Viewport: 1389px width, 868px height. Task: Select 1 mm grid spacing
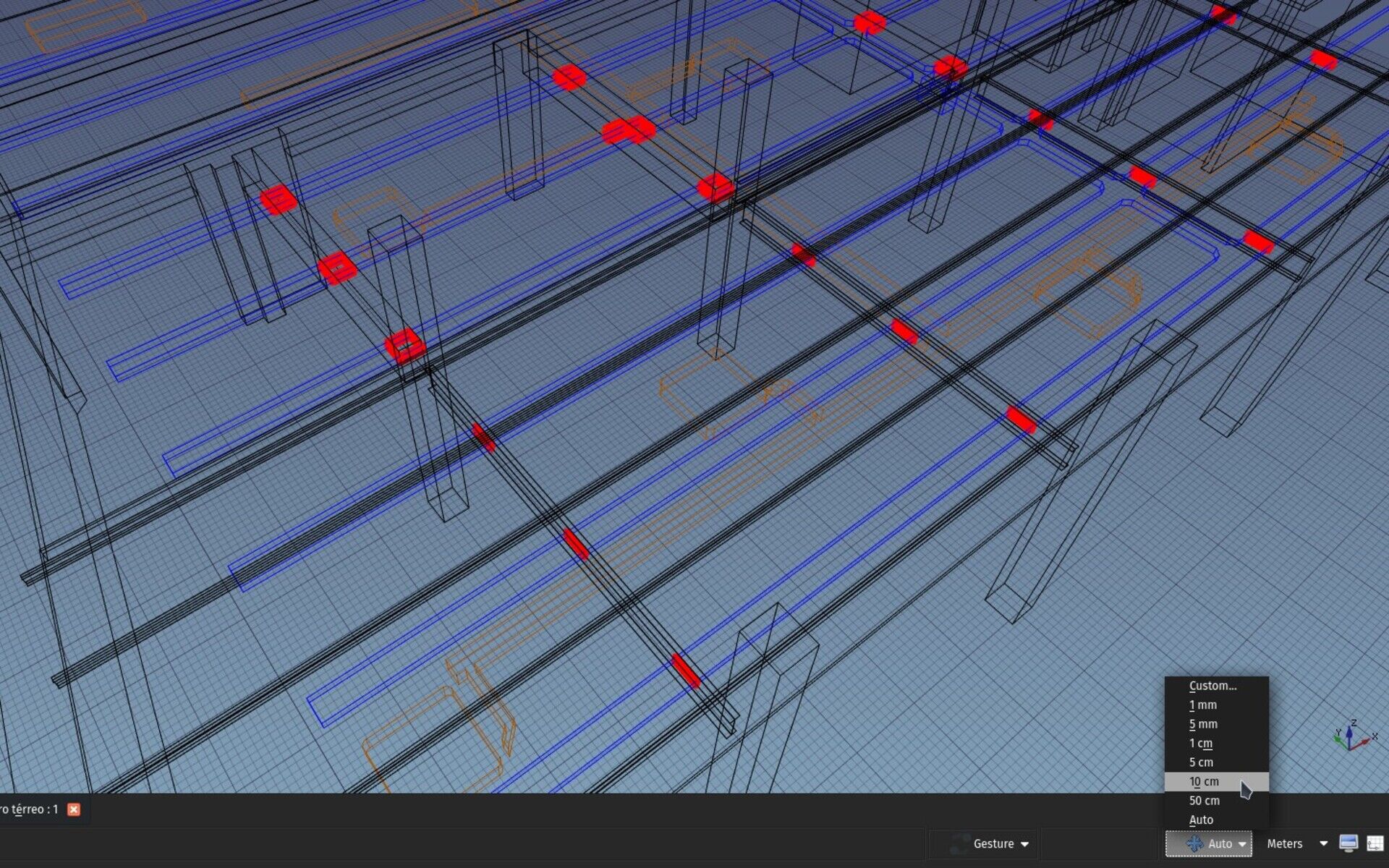[x=1203, y=705]
